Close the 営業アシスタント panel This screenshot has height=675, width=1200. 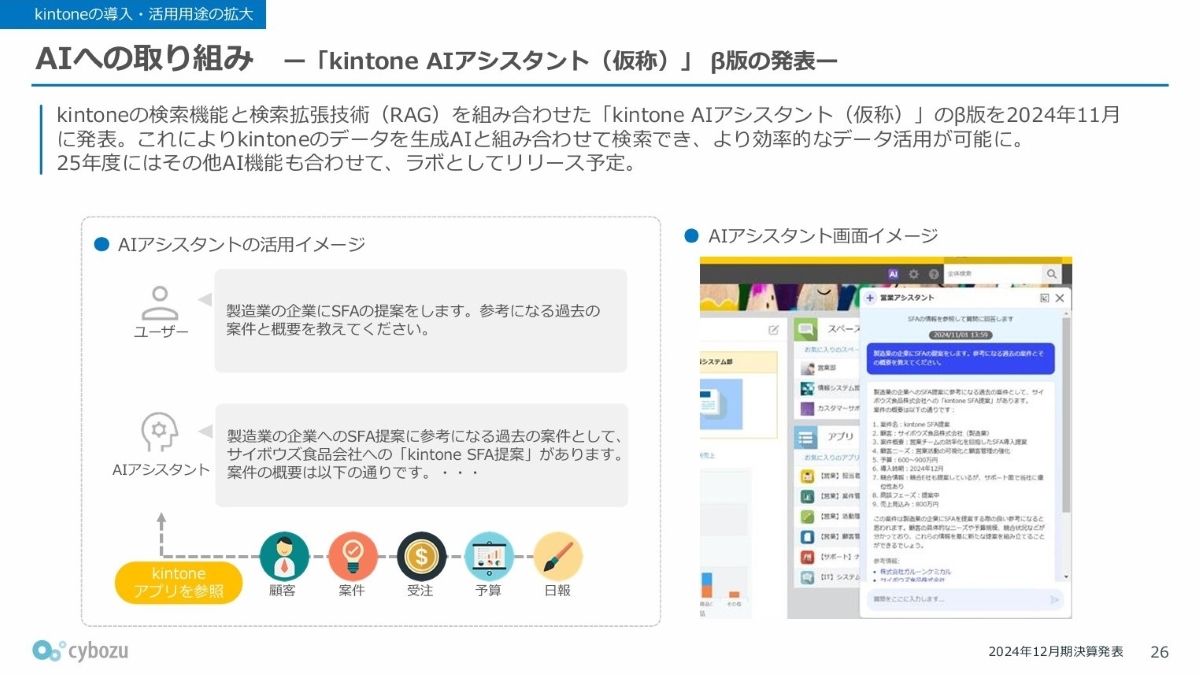coord(1060,298)
